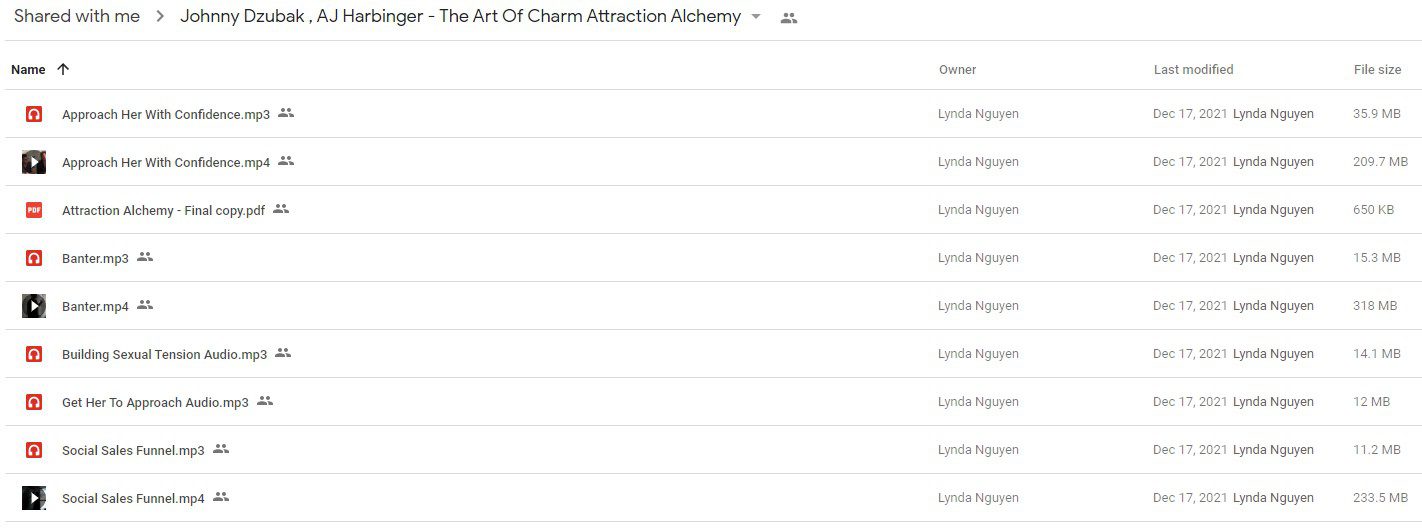Toggle sort direction arrow next to Name

point(63,69)
